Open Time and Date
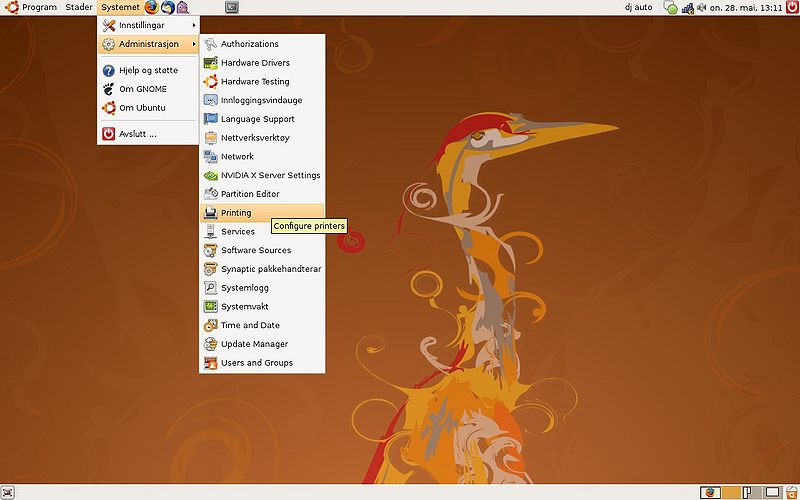Screen dimensions: 800x500 [x=262, y=325]
